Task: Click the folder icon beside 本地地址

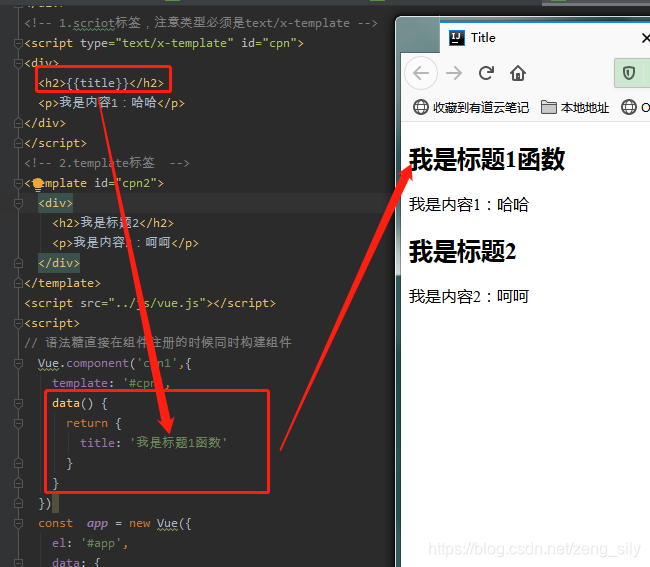Action: click(x=549, y=107)
